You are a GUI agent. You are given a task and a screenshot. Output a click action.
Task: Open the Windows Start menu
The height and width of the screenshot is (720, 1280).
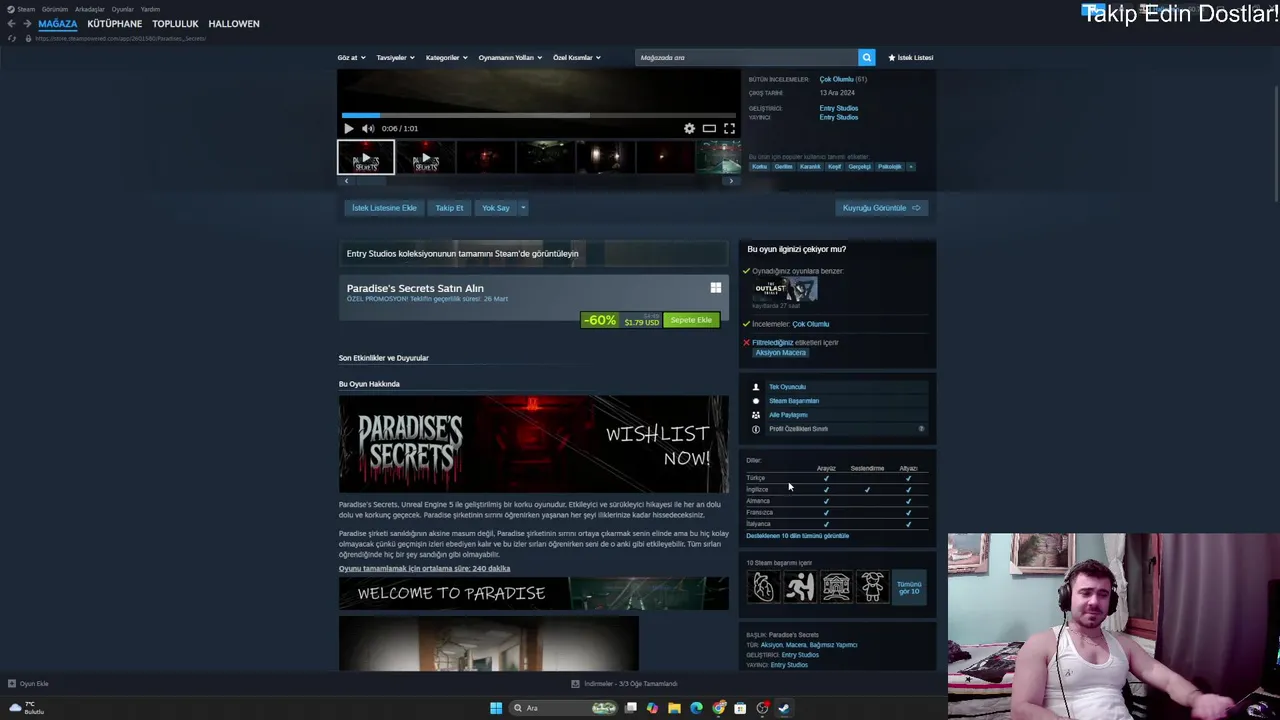(496, 708)
